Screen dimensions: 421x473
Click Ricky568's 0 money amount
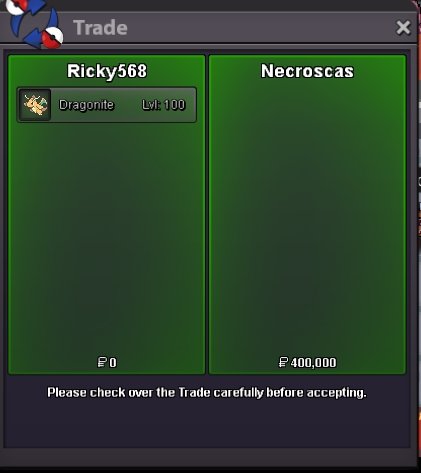(113, 362)
